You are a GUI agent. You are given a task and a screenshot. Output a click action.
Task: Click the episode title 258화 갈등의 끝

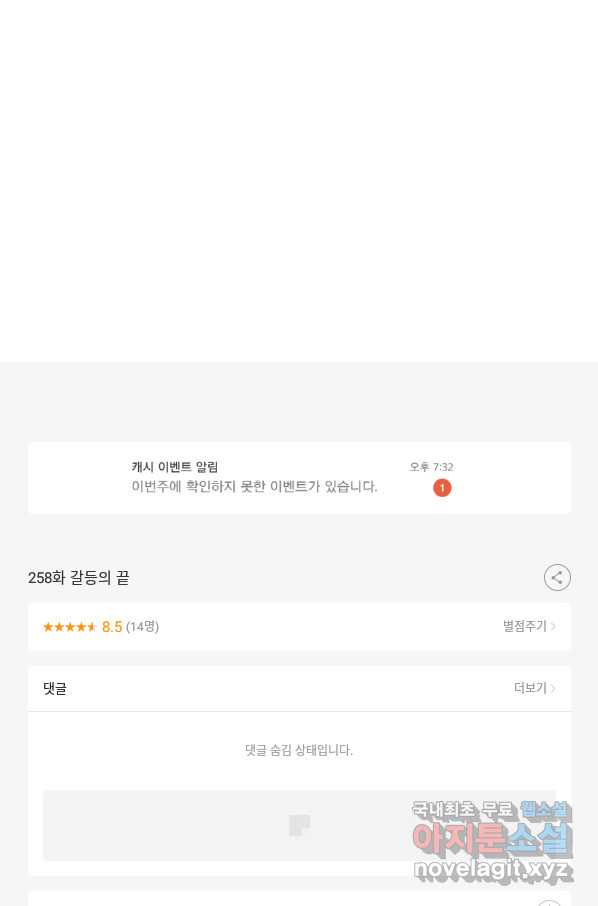click(x=79, y=578)
